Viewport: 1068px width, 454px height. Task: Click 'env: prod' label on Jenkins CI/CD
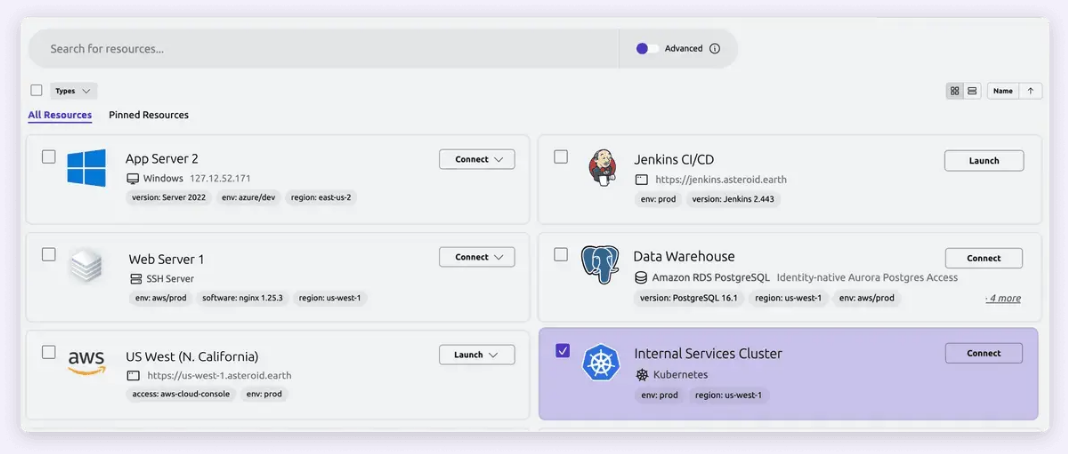click(657, 199)
